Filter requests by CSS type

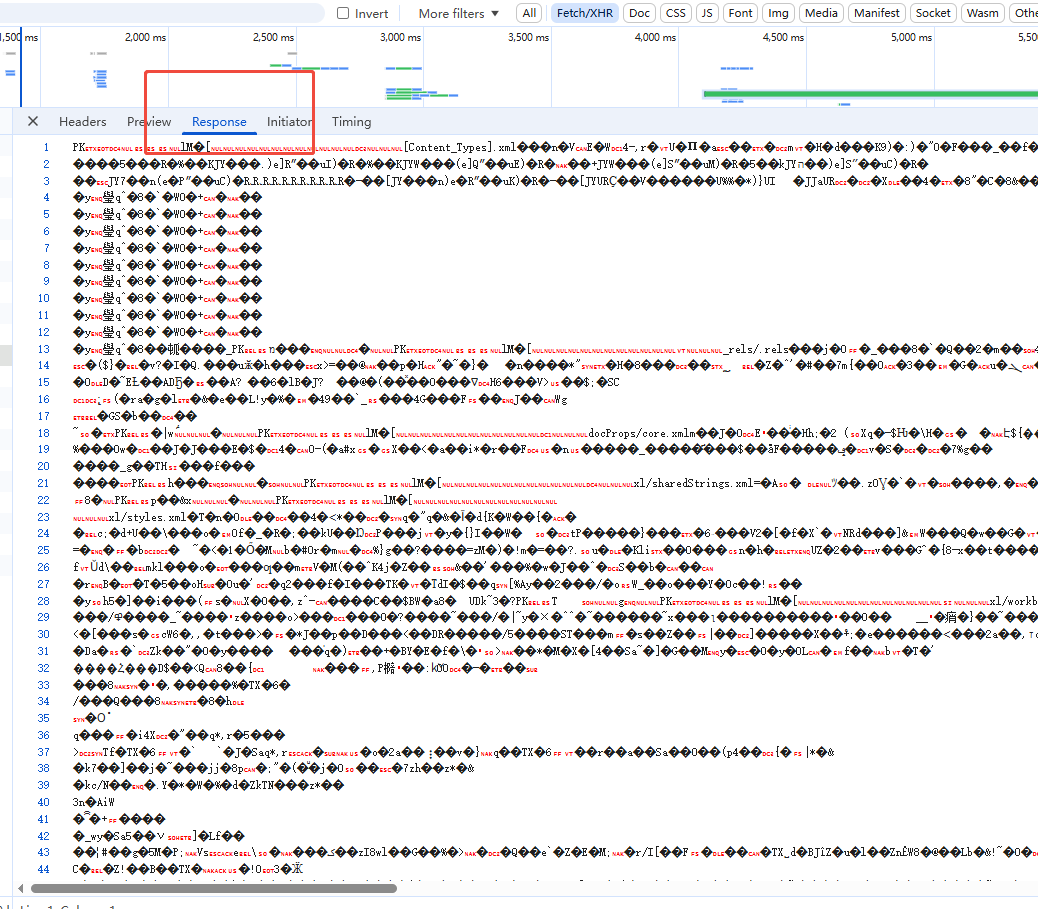point(676,13)
